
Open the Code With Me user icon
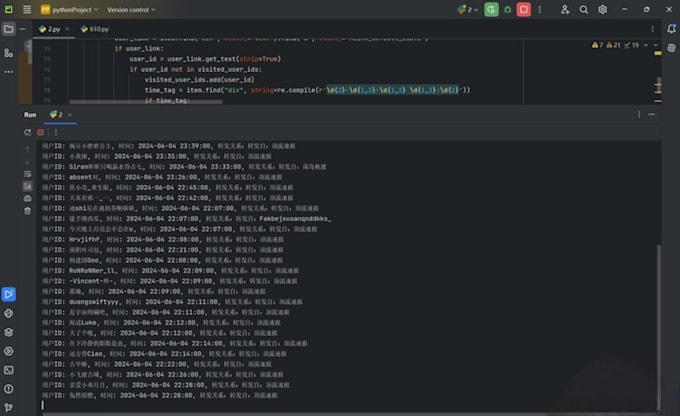pos(565,10)
